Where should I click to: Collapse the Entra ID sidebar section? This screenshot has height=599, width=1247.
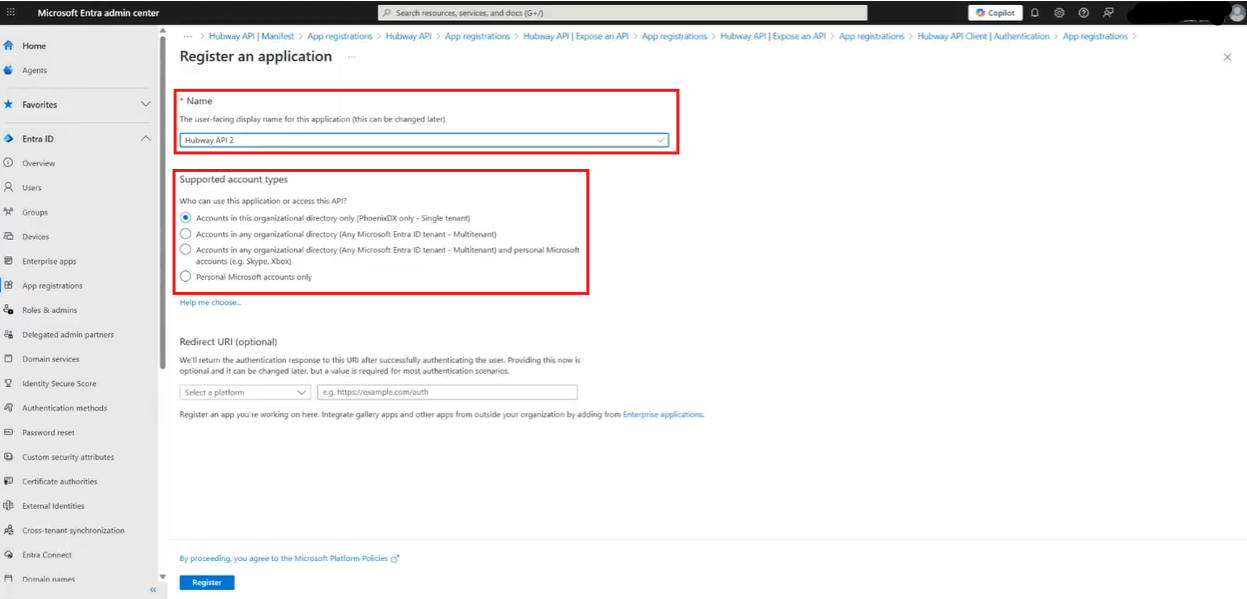click(145, 139)
